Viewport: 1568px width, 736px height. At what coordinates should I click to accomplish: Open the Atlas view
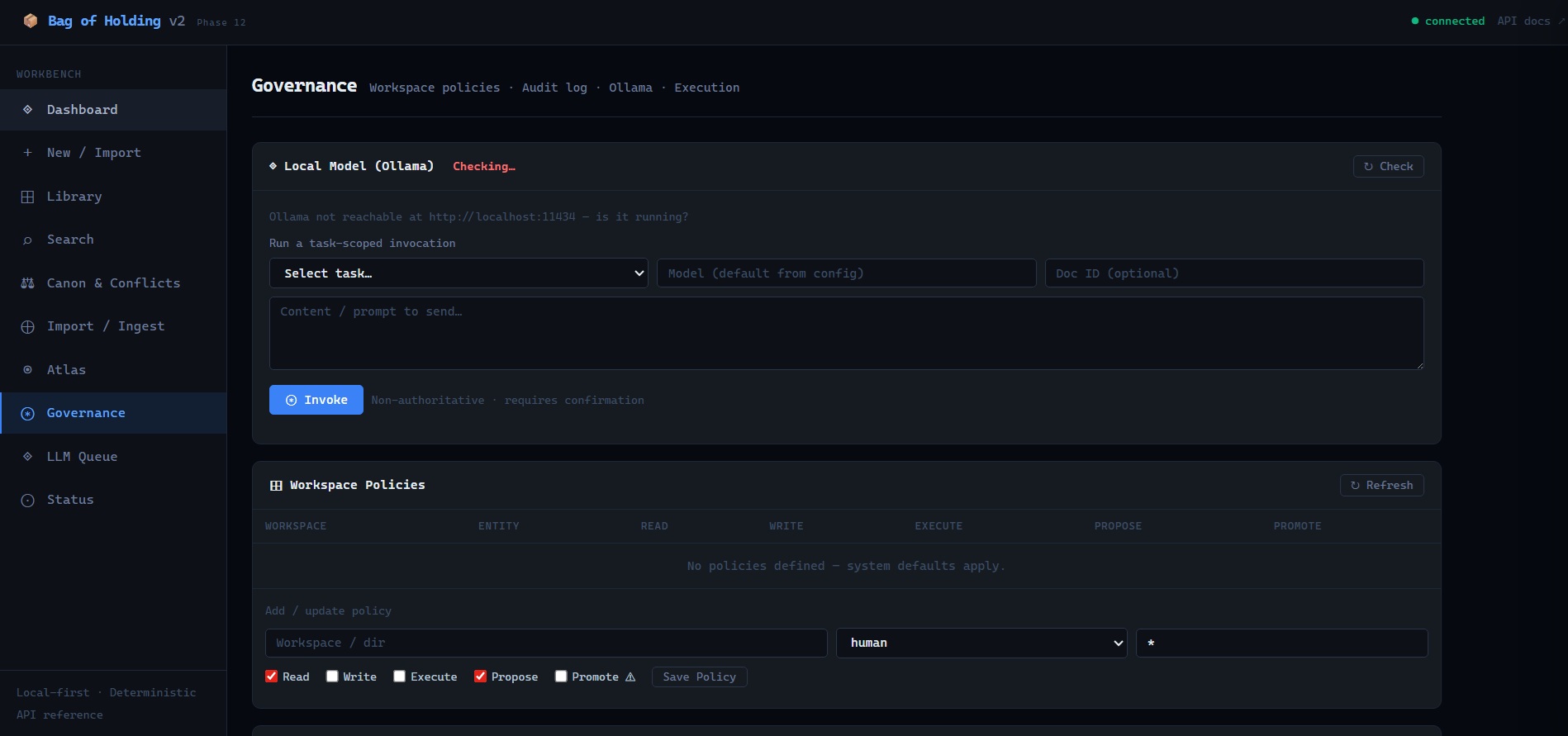(x=113, y=370)
